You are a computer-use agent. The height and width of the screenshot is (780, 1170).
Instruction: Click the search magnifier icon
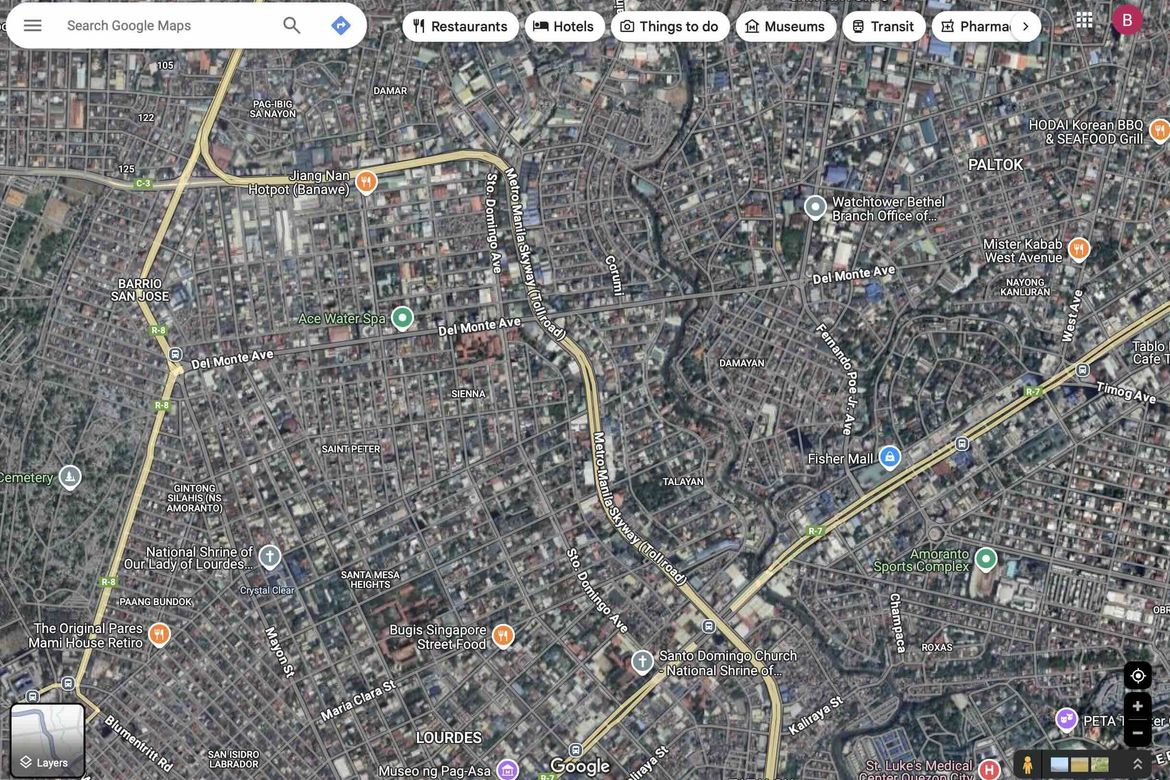pyautogui.click(x=292, y=25)
